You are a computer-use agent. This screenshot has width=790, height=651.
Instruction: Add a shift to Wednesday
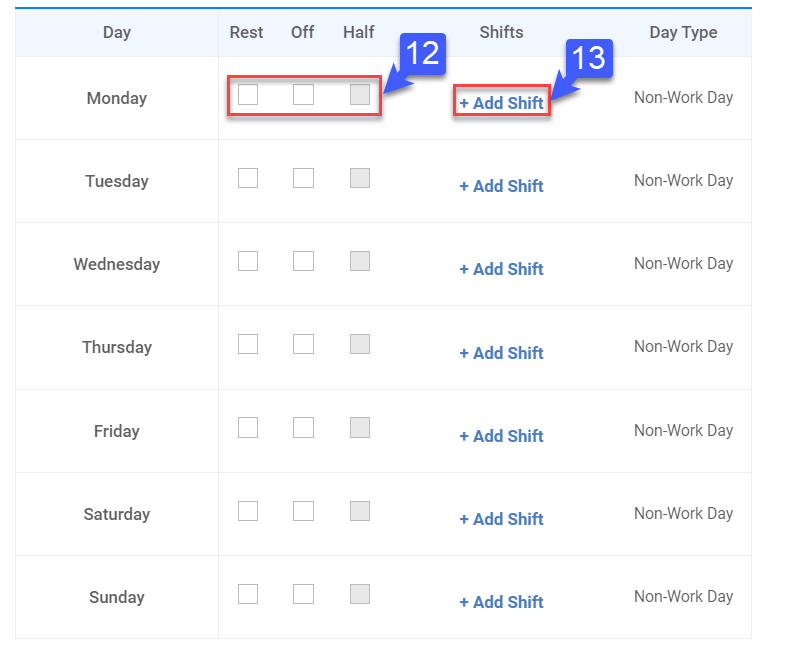tap(501, 269)
